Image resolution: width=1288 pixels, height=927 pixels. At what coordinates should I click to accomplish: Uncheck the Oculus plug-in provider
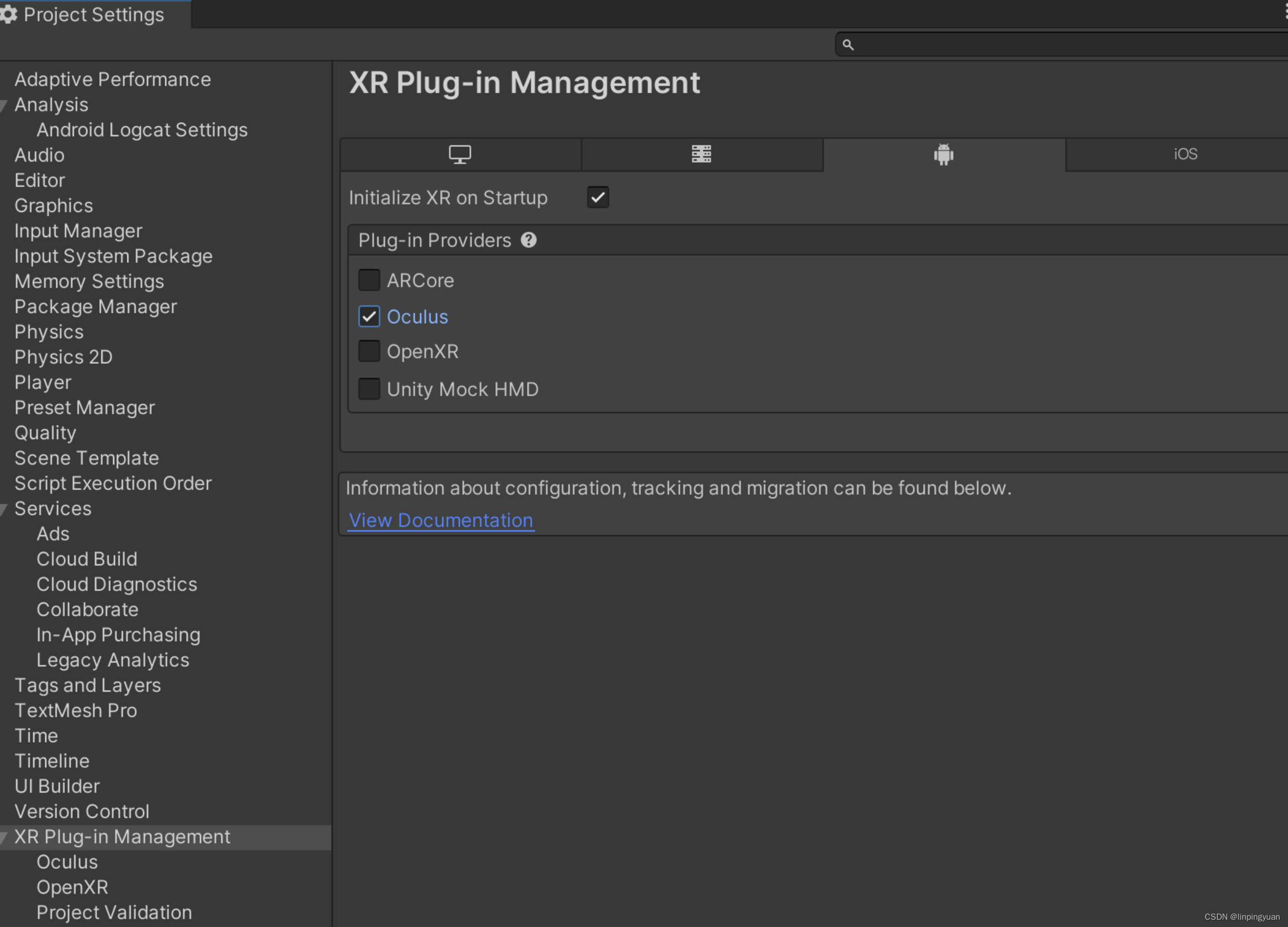click(x=369, y=317)
